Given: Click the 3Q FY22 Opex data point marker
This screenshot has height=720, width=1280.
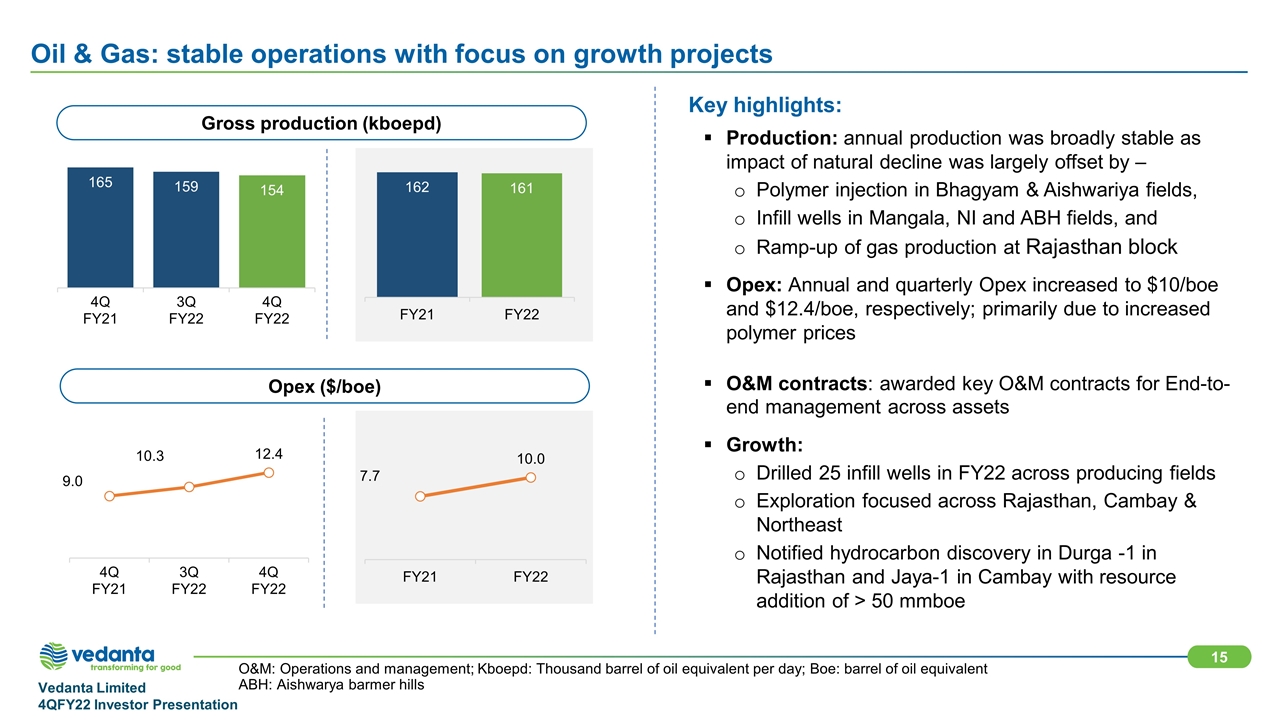Looking at the screenshot, I should 188,487.
